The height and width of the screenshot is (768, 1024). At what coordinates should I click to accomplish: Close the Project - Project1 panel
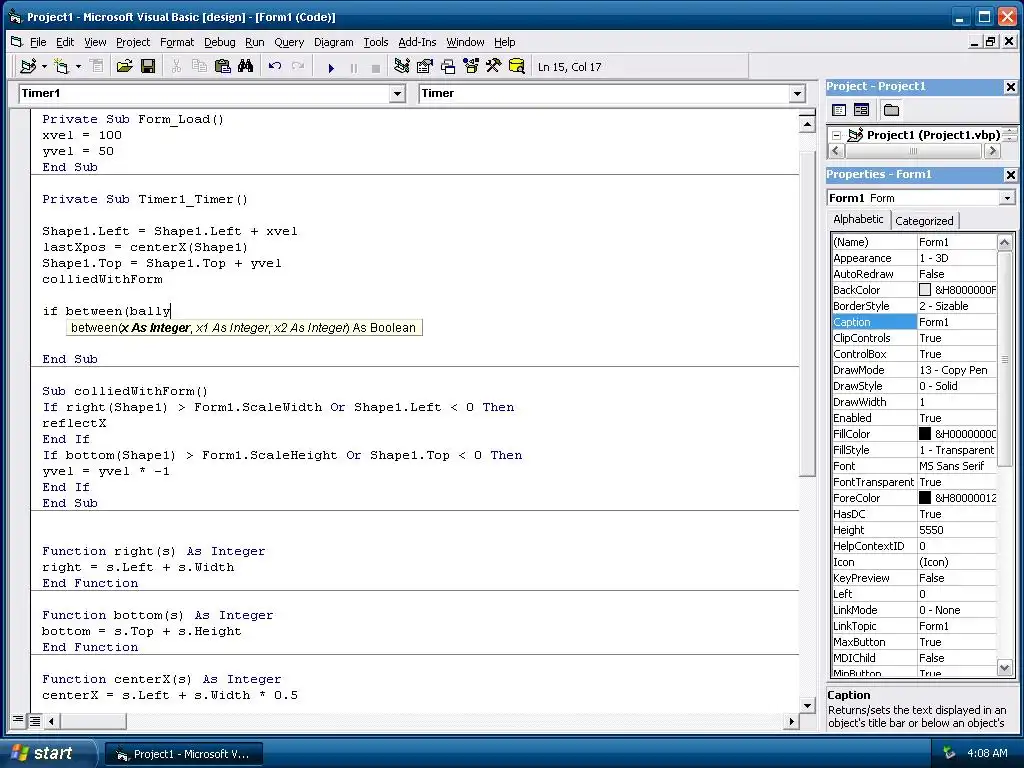[1010, 87]
